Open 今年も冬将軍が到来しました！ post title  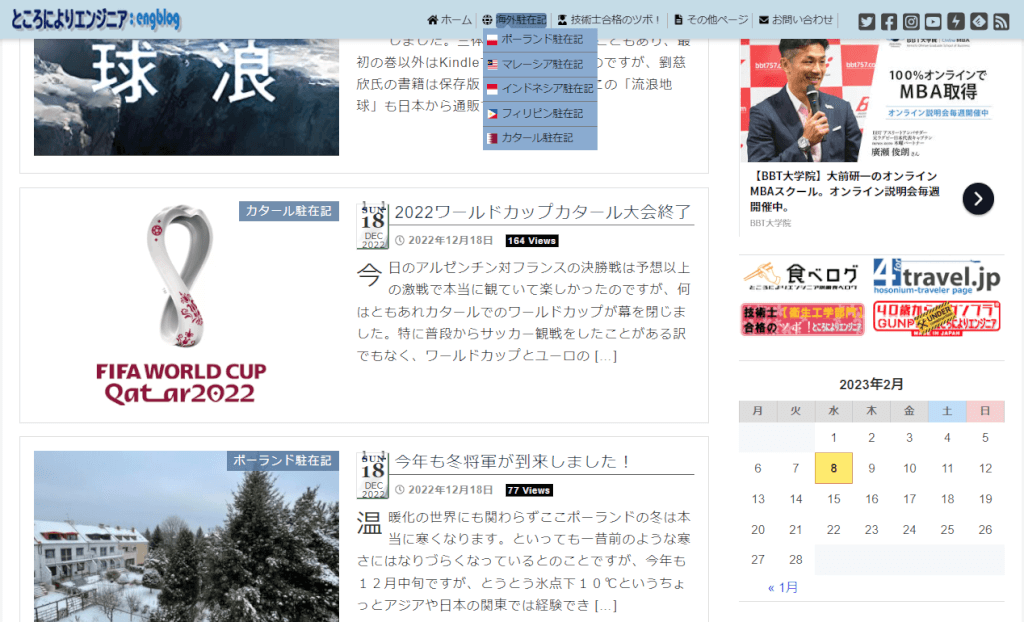(512, 462)
